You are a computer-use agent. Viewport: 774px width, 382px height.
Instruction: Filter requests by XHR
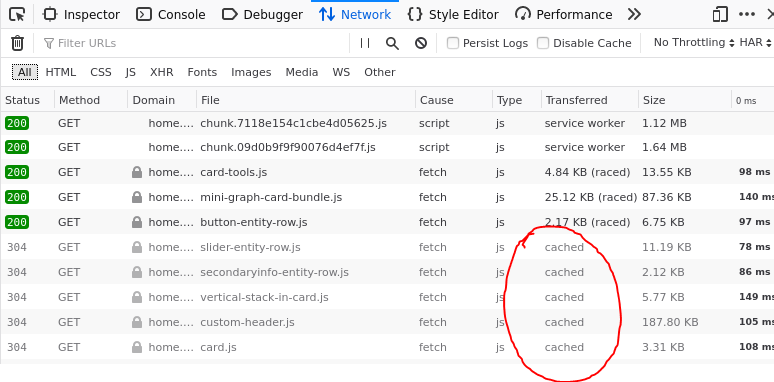tap(162, 73)
